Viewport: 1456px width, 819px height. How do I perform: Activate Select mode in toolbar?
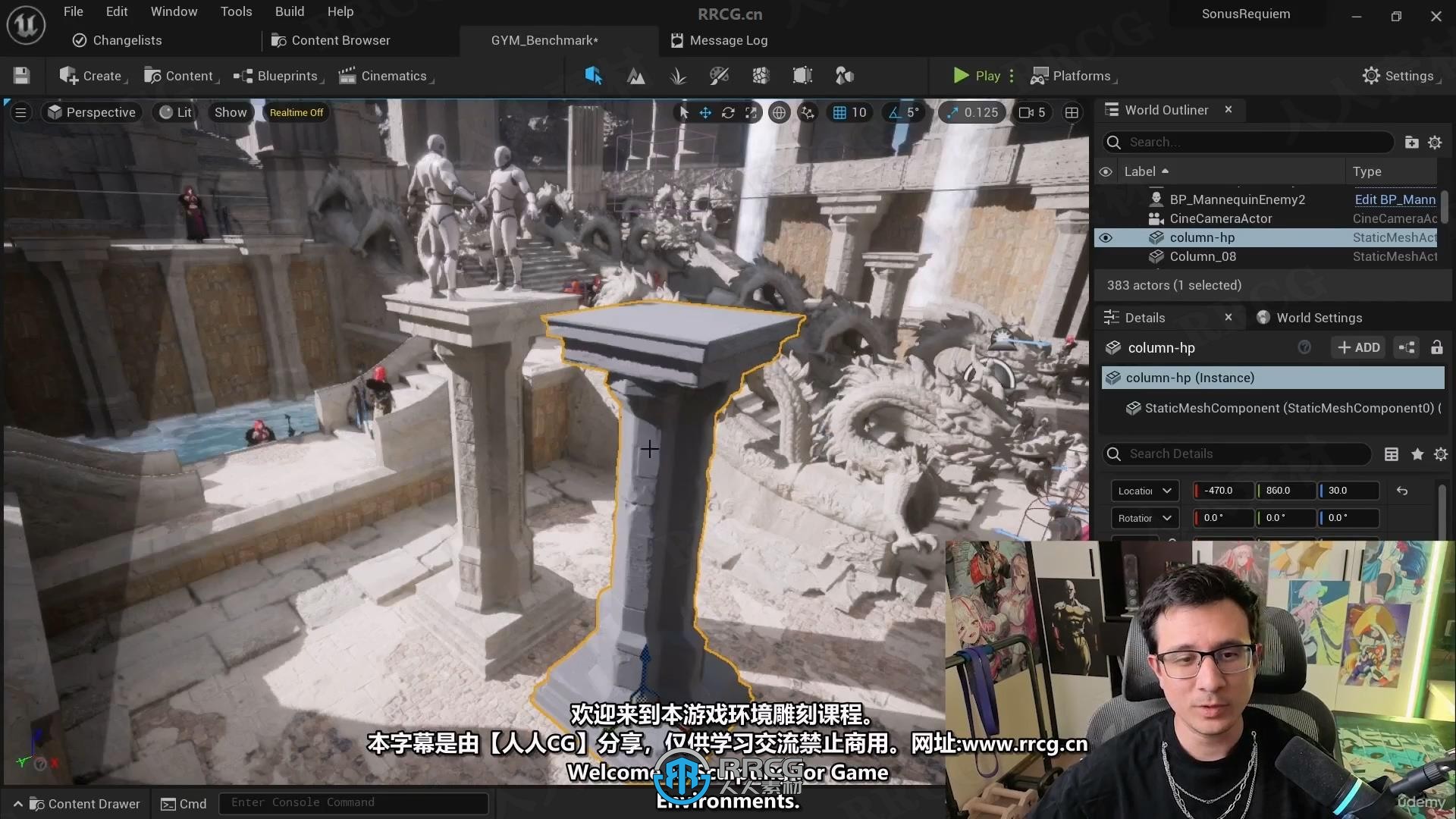(x=593, y=75)
